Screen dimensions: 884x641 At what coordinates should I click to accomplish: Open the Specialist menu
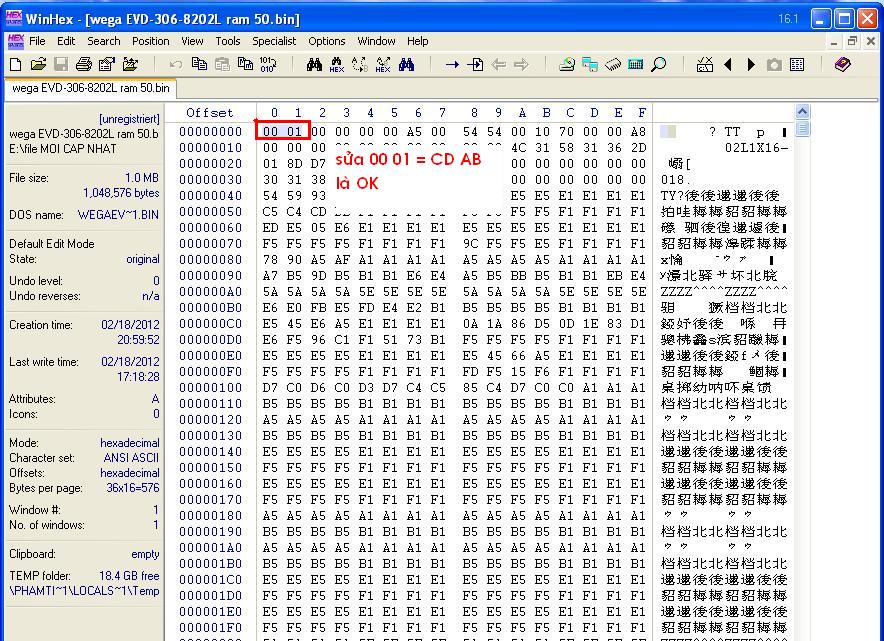click(x=274, y=41)
